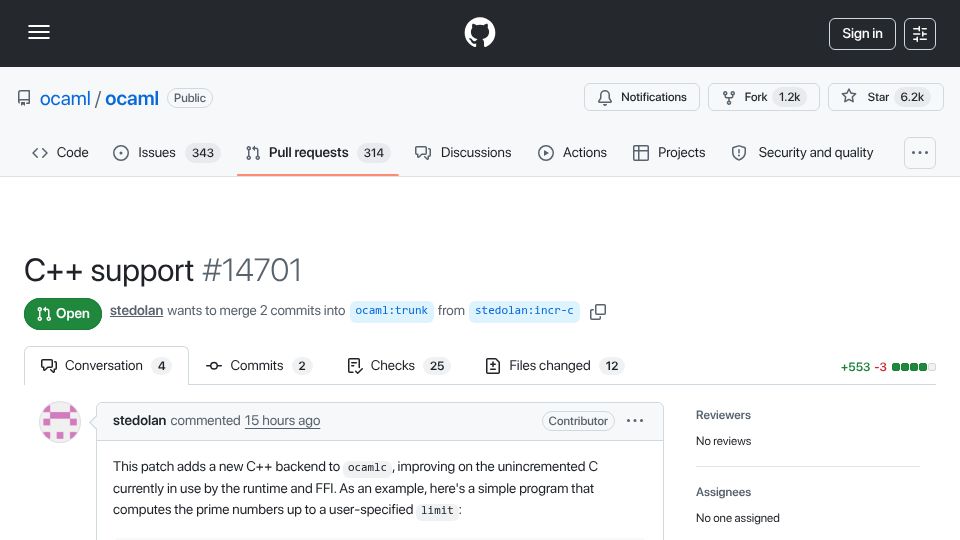Image resolution: width=960 pixels, height=540 pixels.
Task: Open appearance settings sliders icon button
Action: click(x=920, y=34)
